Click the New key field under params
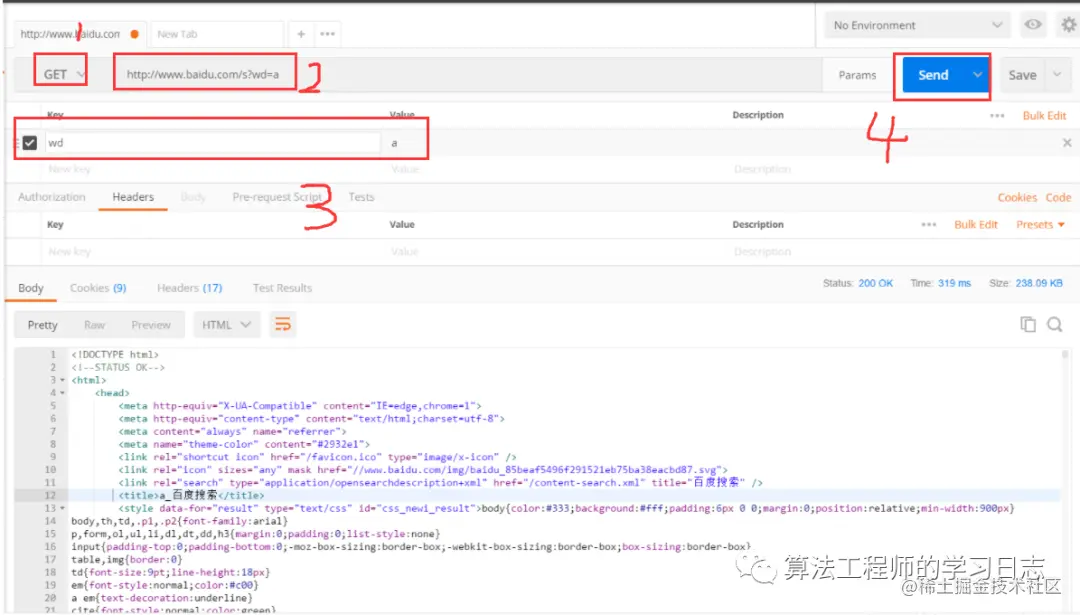The height and width of the screenshot is (615, 1080). (212, 169)
